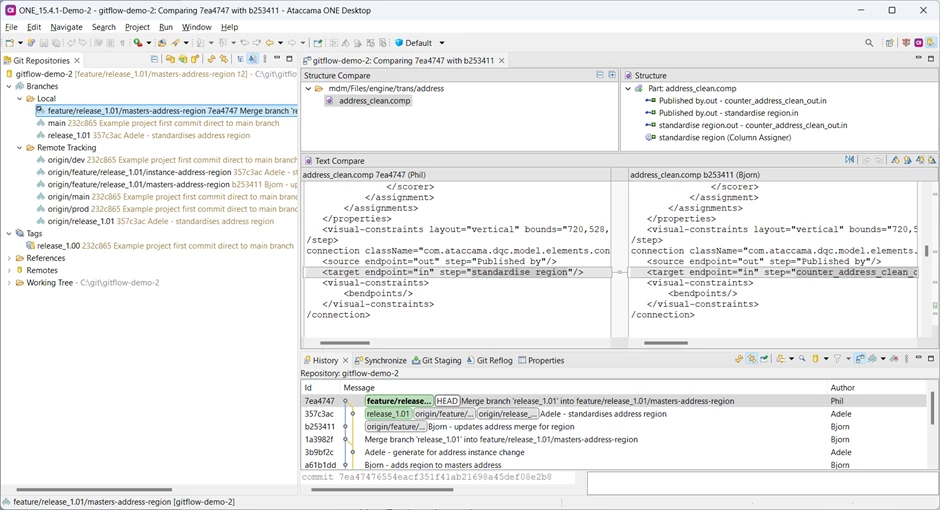
Task: Close the gitflow-demo-2 Comparing editor tab
Action: click(502, 61)
